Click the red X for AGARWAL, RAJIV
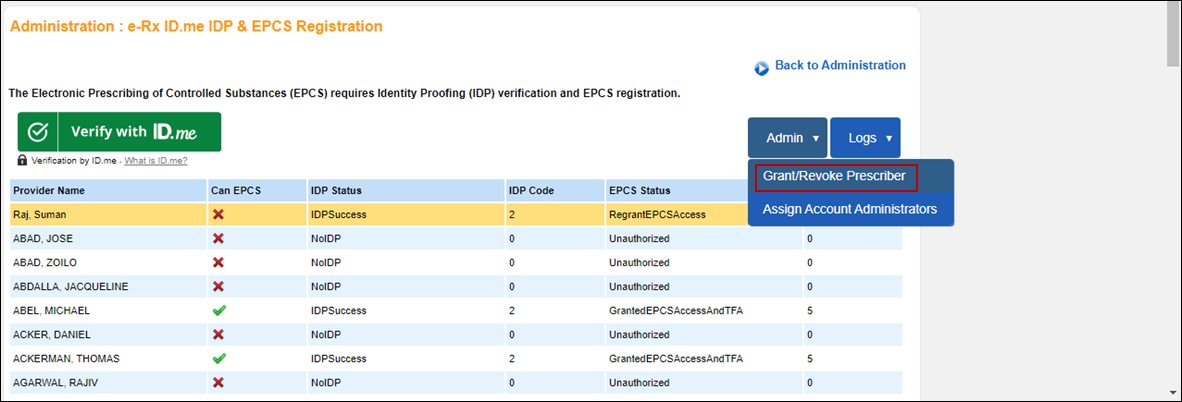 pyautogui.click(x=218, y=382)
